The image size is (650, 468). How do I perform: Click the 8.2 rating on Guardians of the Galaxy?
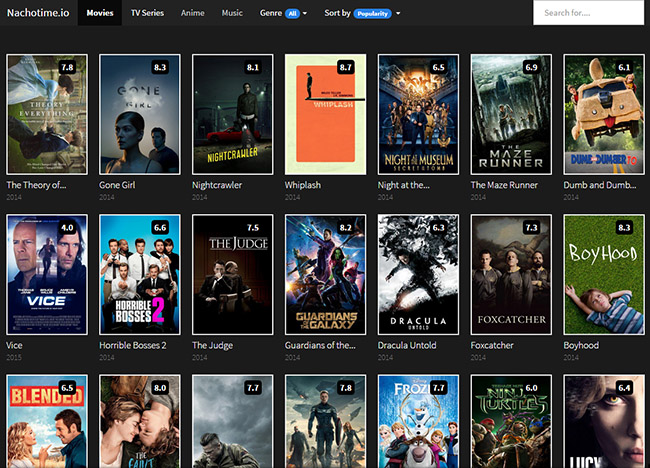click(x=346, y=228)
